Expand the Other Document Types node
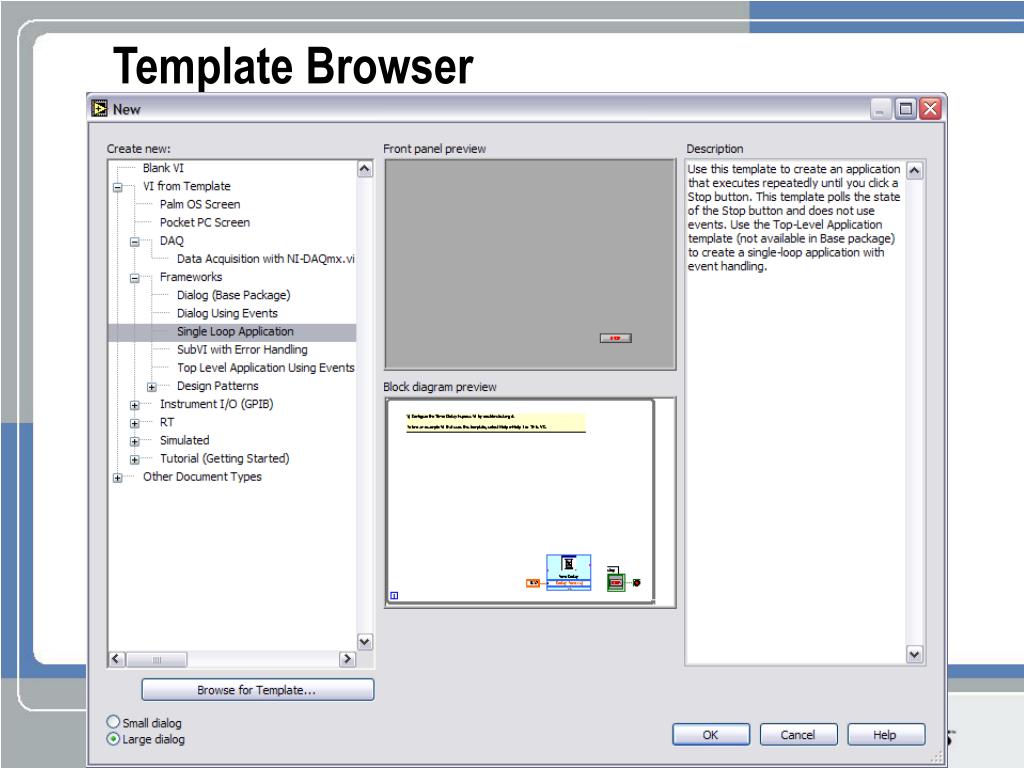Image resolution: width=1024 pixels, height=768 pixels. (118, 478)
